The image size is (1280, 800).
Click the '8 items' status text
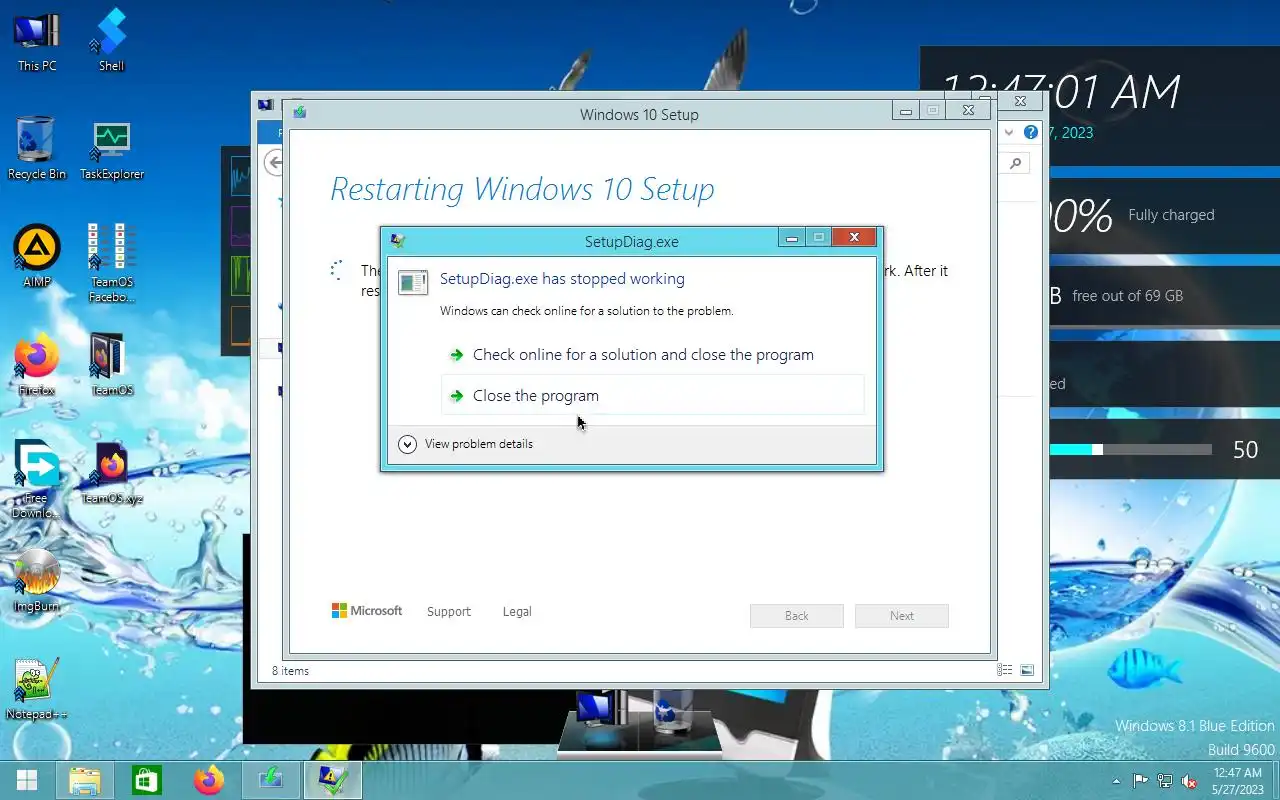[x=290, y=671]
